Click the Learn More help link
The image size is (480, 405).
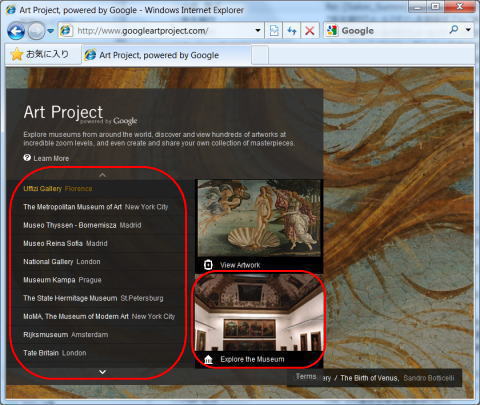tap(51, 158)
